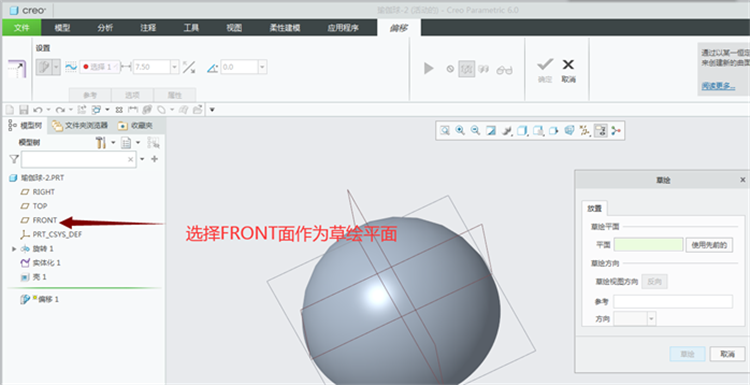Viewport: 750px width, 385px height.
Task: Click 取消 in the sketch dialog
Action: point(727,354)
